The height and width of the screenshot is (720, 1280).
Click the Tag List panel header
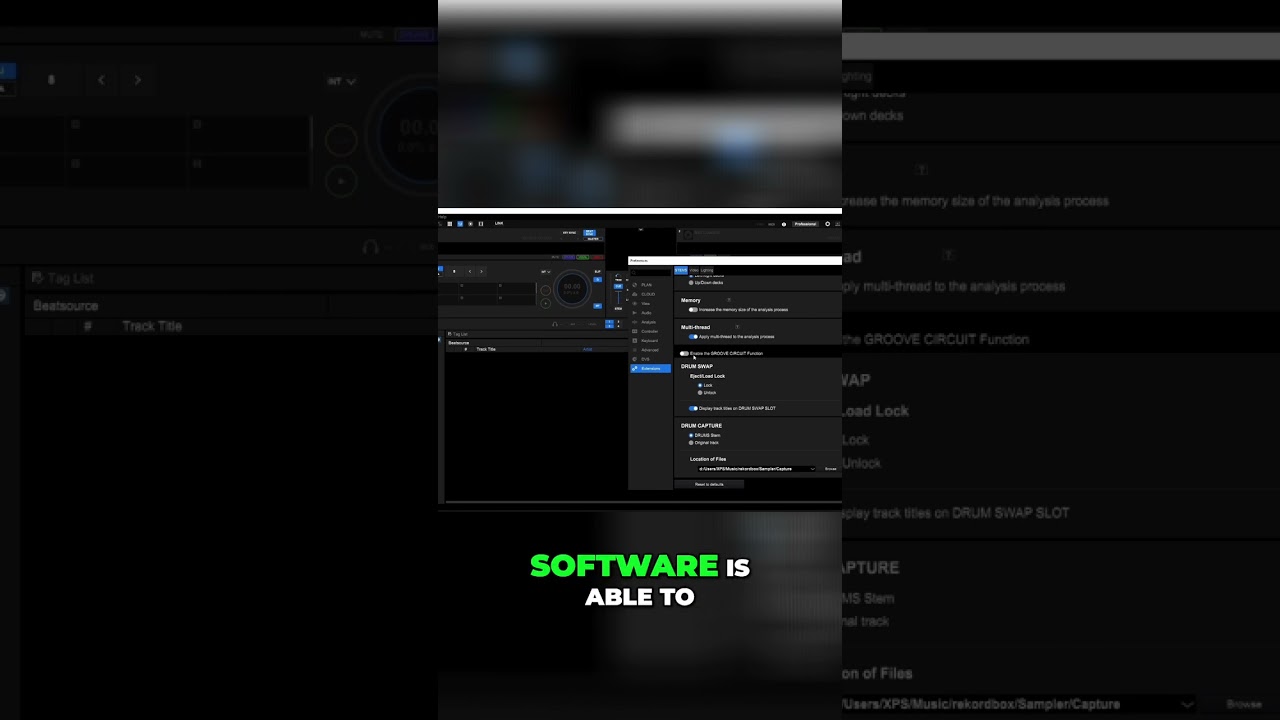click(x=457, y=334)
